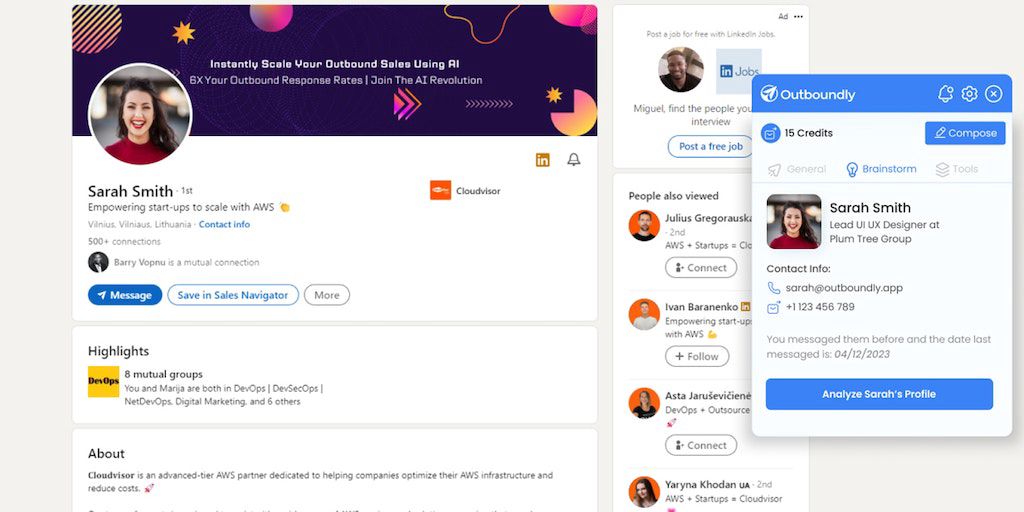The image size is (1024, 512).
Task: Close the Outboundly panel
Action: tap(993, 94)
